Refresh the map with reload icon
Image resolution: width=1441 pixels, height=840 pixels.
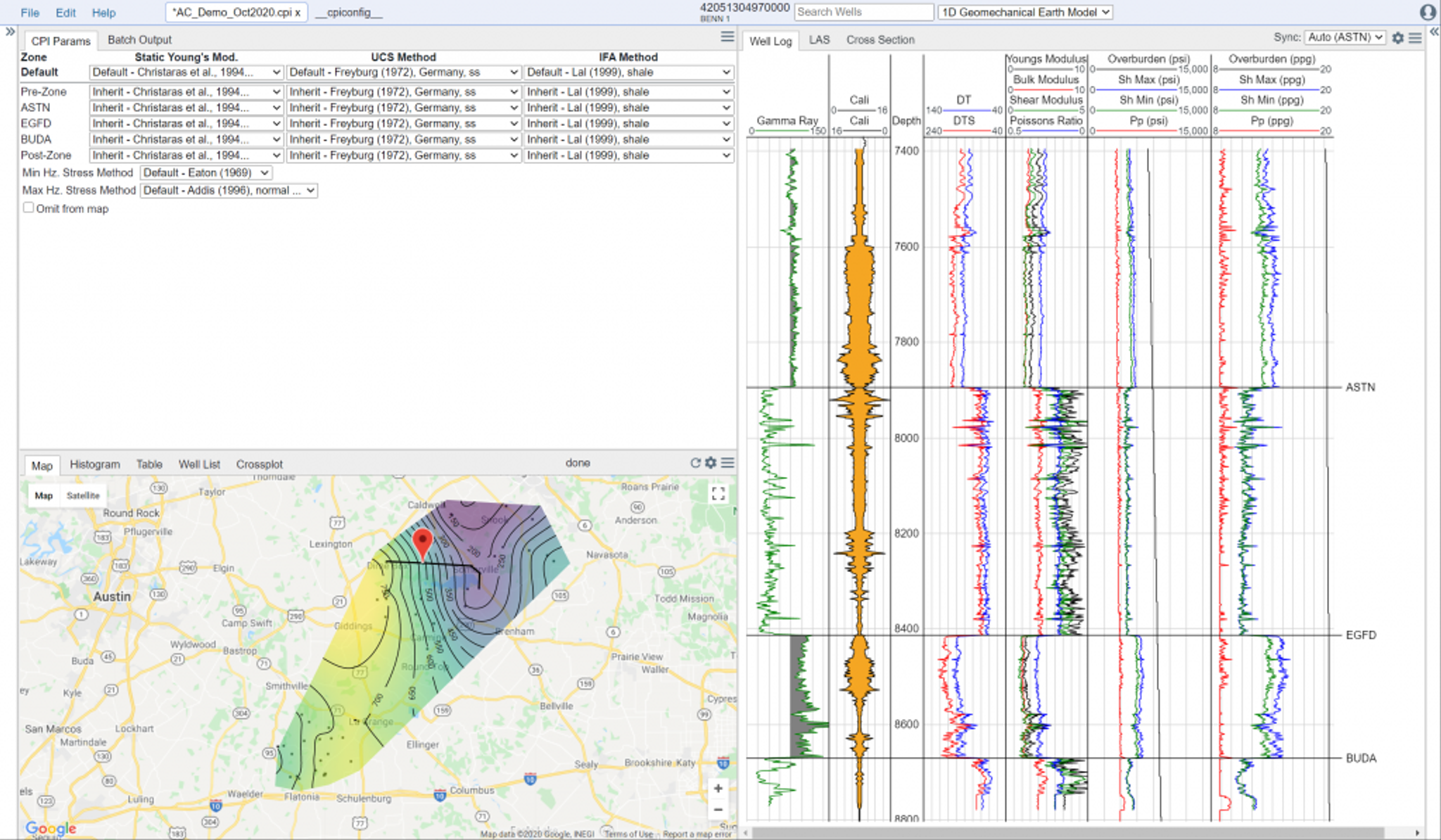(695, 463)
